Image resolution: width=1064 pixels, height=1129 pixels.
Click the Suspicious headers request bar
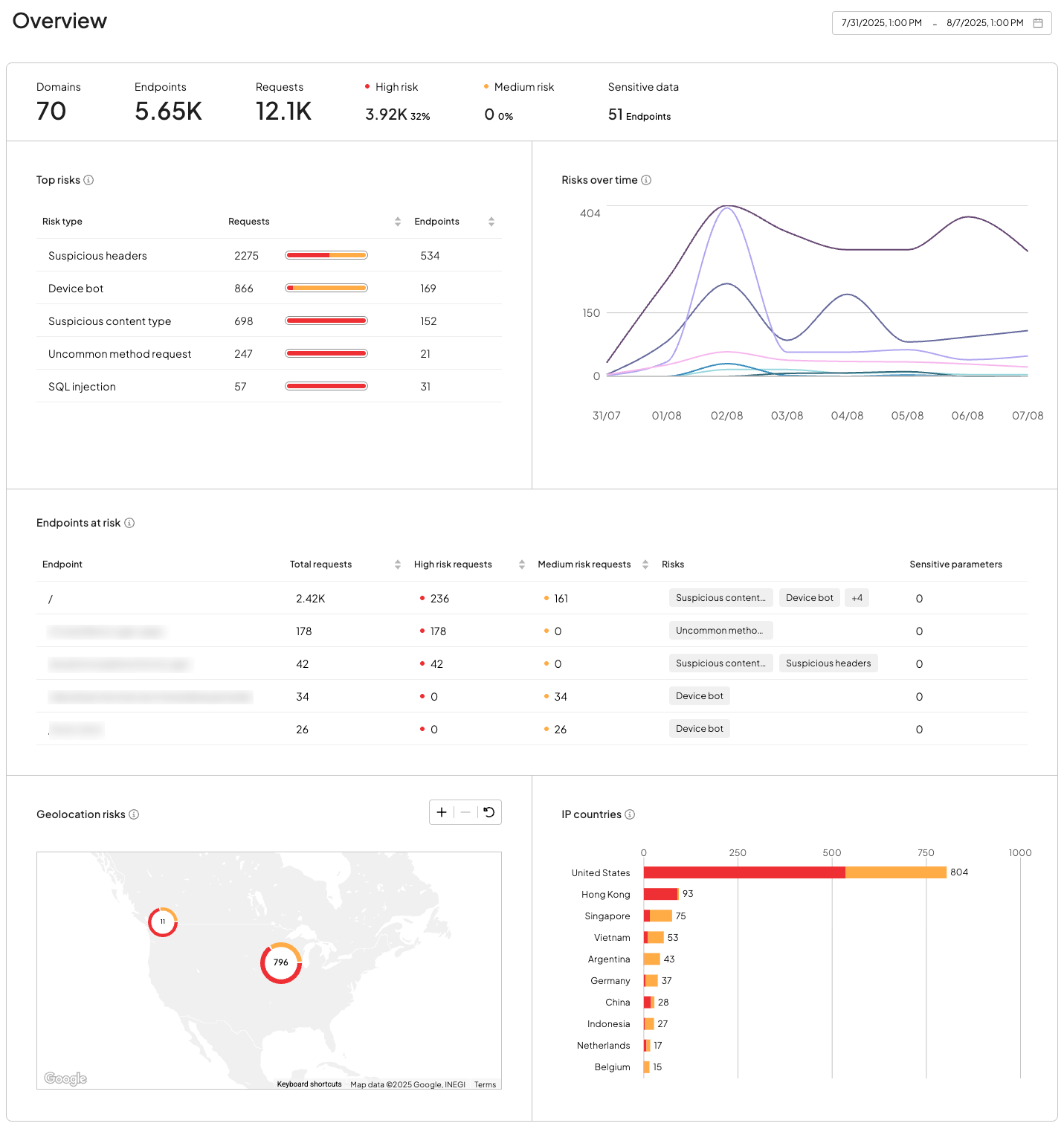(x=326, y=255)
